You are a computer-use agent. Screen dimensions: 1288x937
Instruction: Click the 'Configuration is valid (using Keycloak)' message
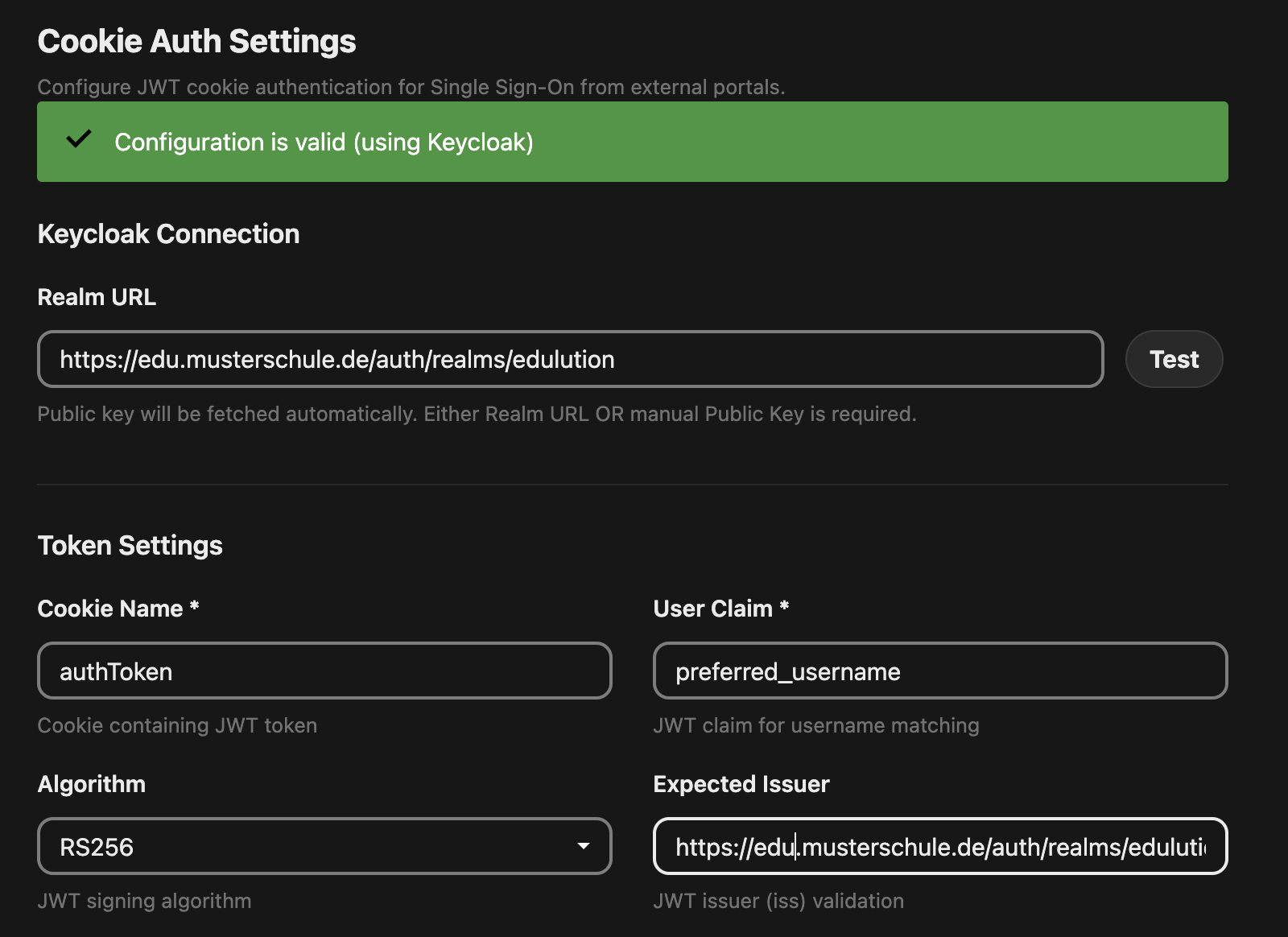click(324, 142)
